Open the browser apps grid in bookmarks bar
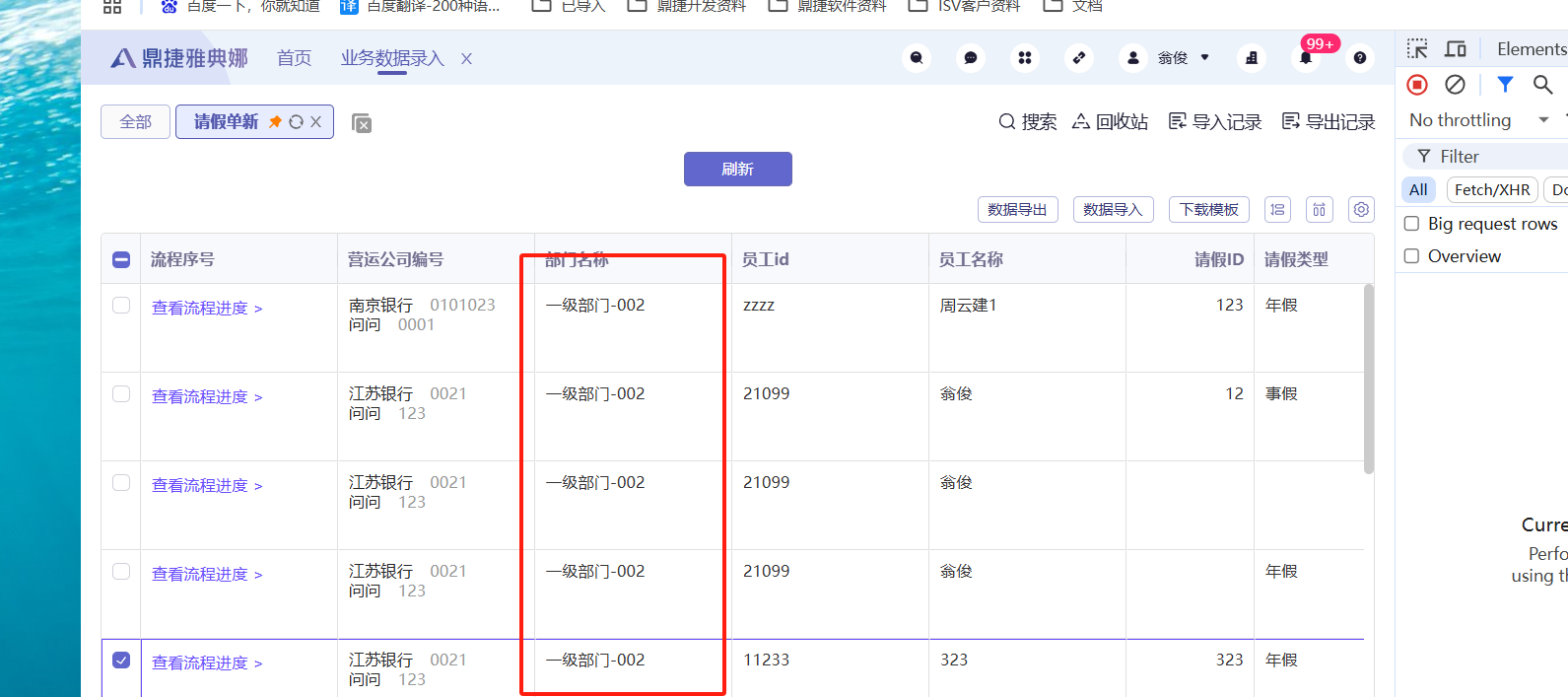Image resolution: width=1568 pixels, height=697 pixels. tap(112, 6)
